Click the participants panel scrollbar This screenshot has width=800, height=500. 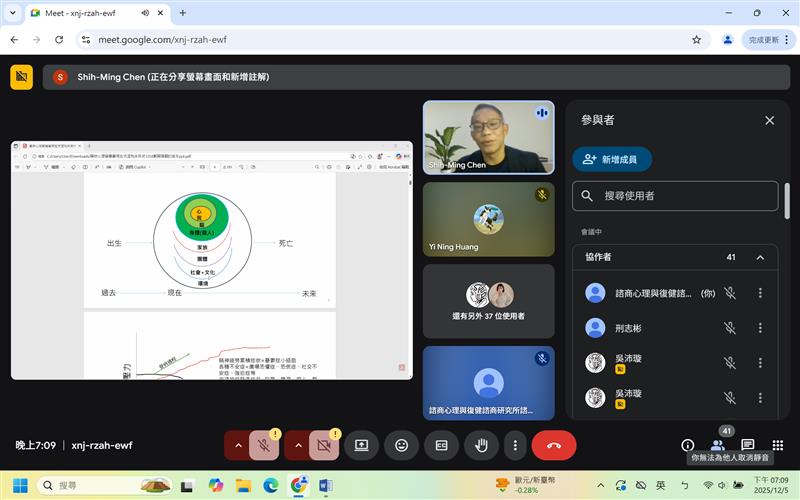pyautogui.click(x=787, y=200)
